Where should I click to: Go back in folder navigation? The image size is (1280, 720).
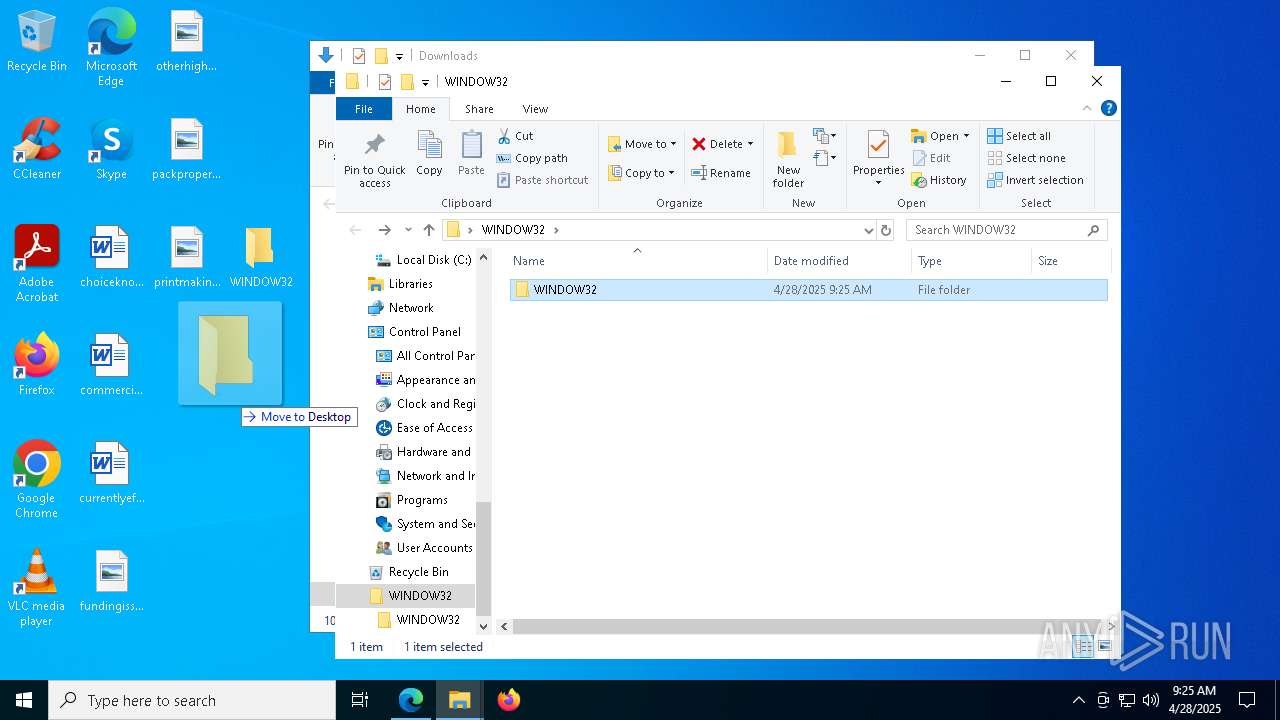tap(355, 230)
